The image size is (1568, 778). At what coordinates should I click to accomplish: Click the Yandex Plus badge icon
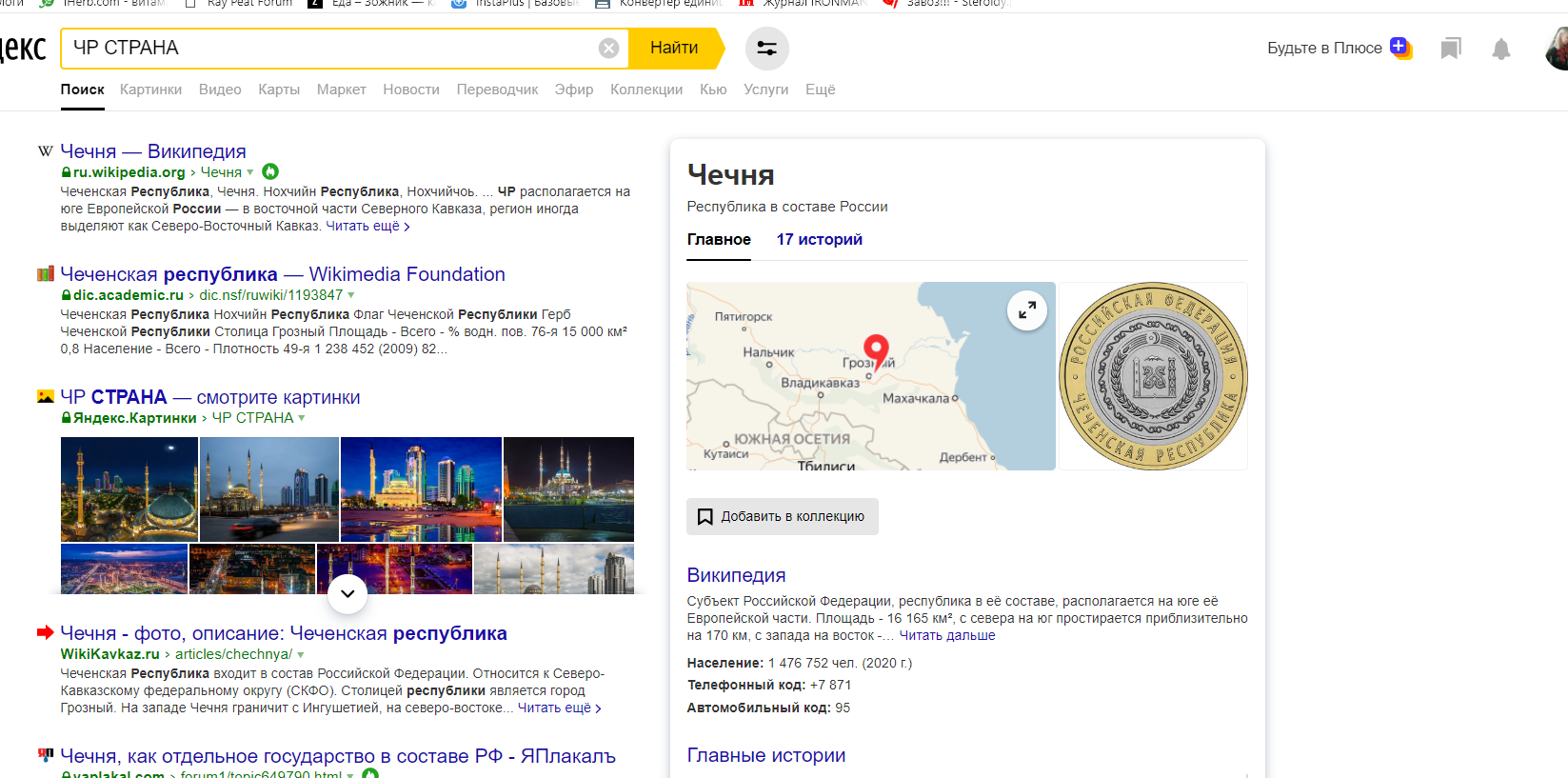click(x=1399, y=48)
